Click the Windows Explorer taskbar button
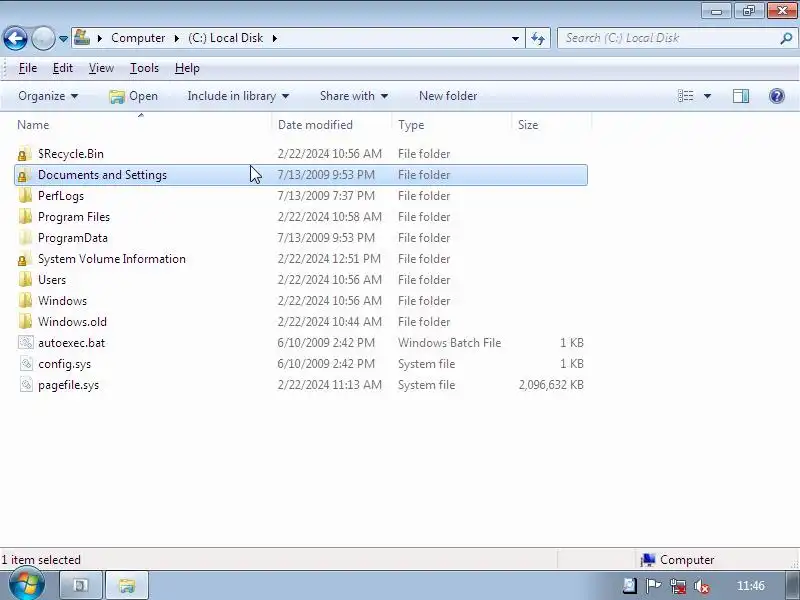The image size is (800, 600). tap(127, 585)
